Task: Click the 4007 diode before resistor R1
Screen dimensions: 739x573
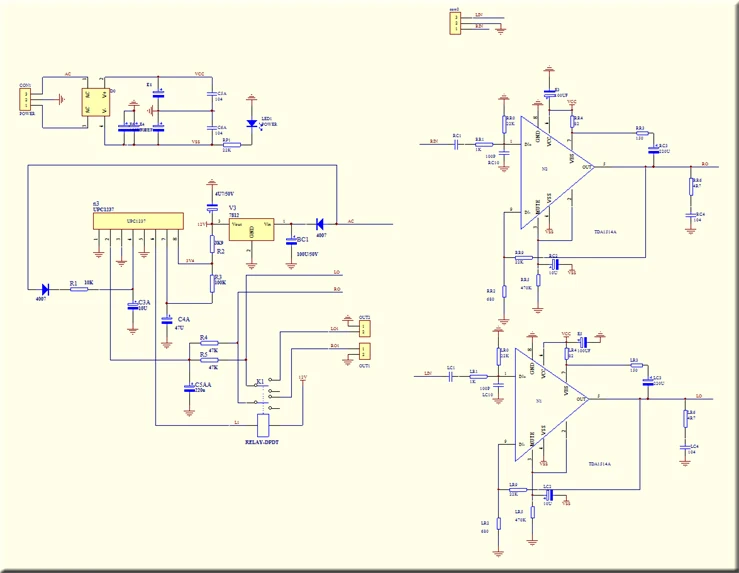Action: 45,289
